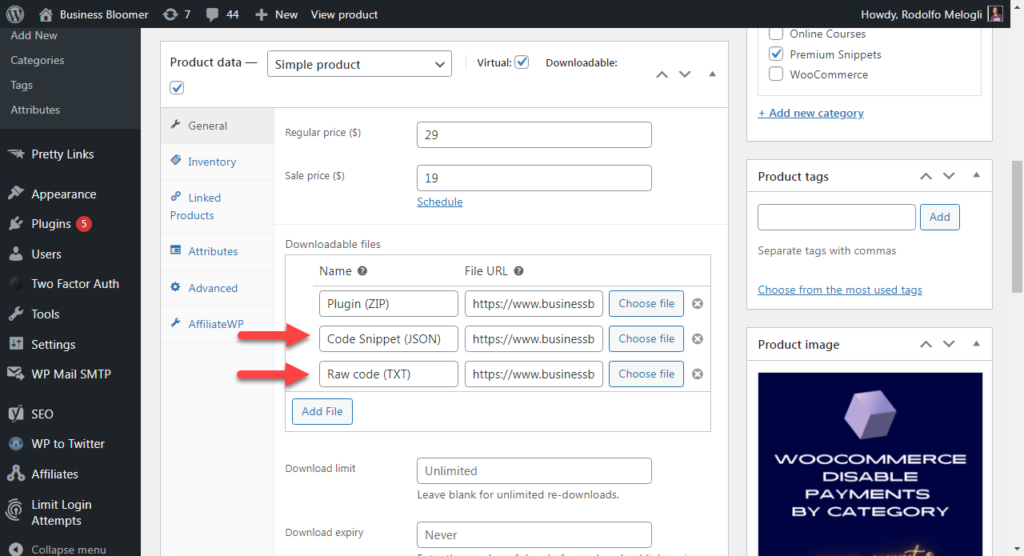
Task: Open the Linked Products tab
Action: (x=217, y=206)
